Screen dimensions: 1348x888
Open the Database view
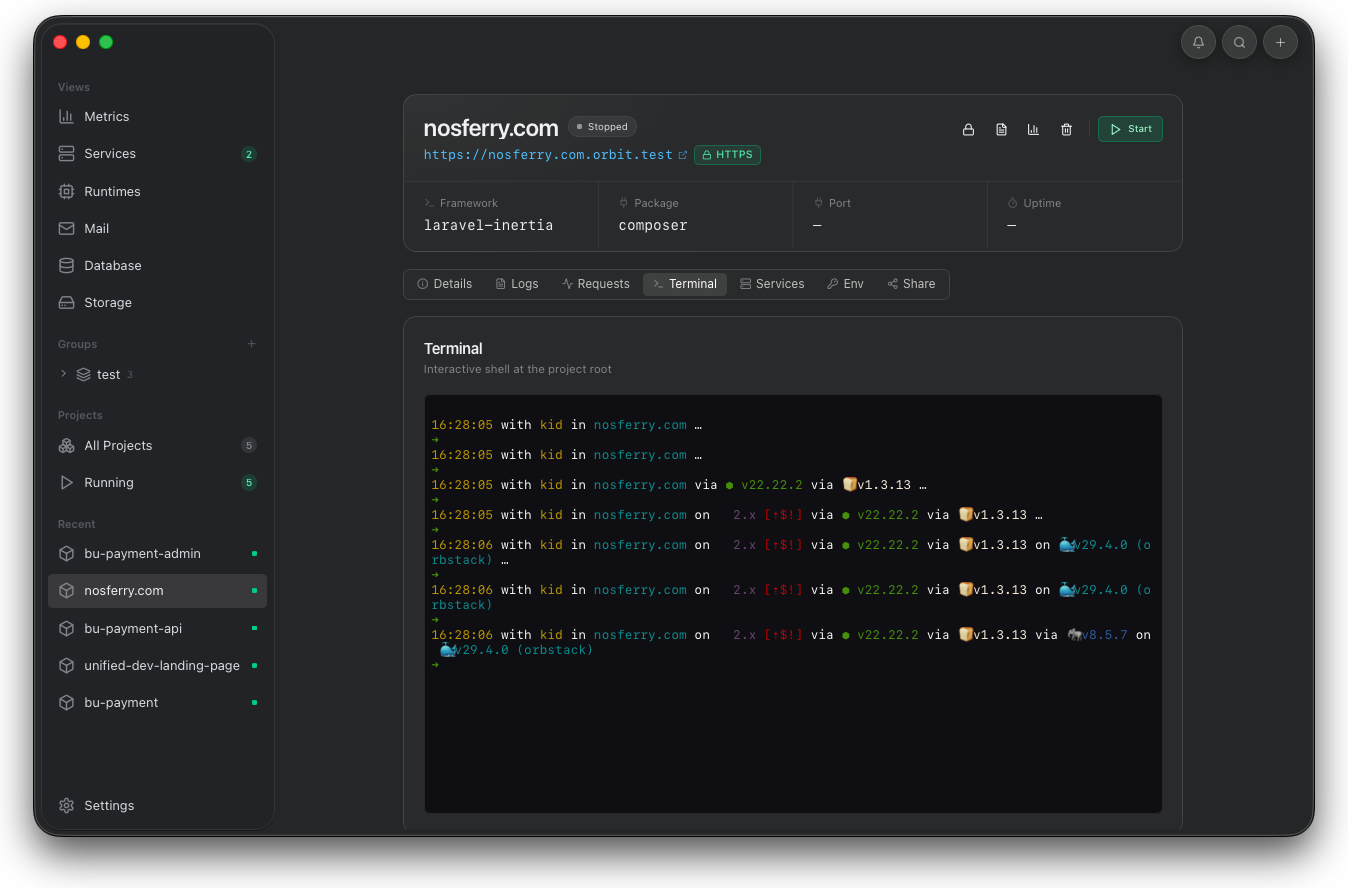(x=157, y=265)
